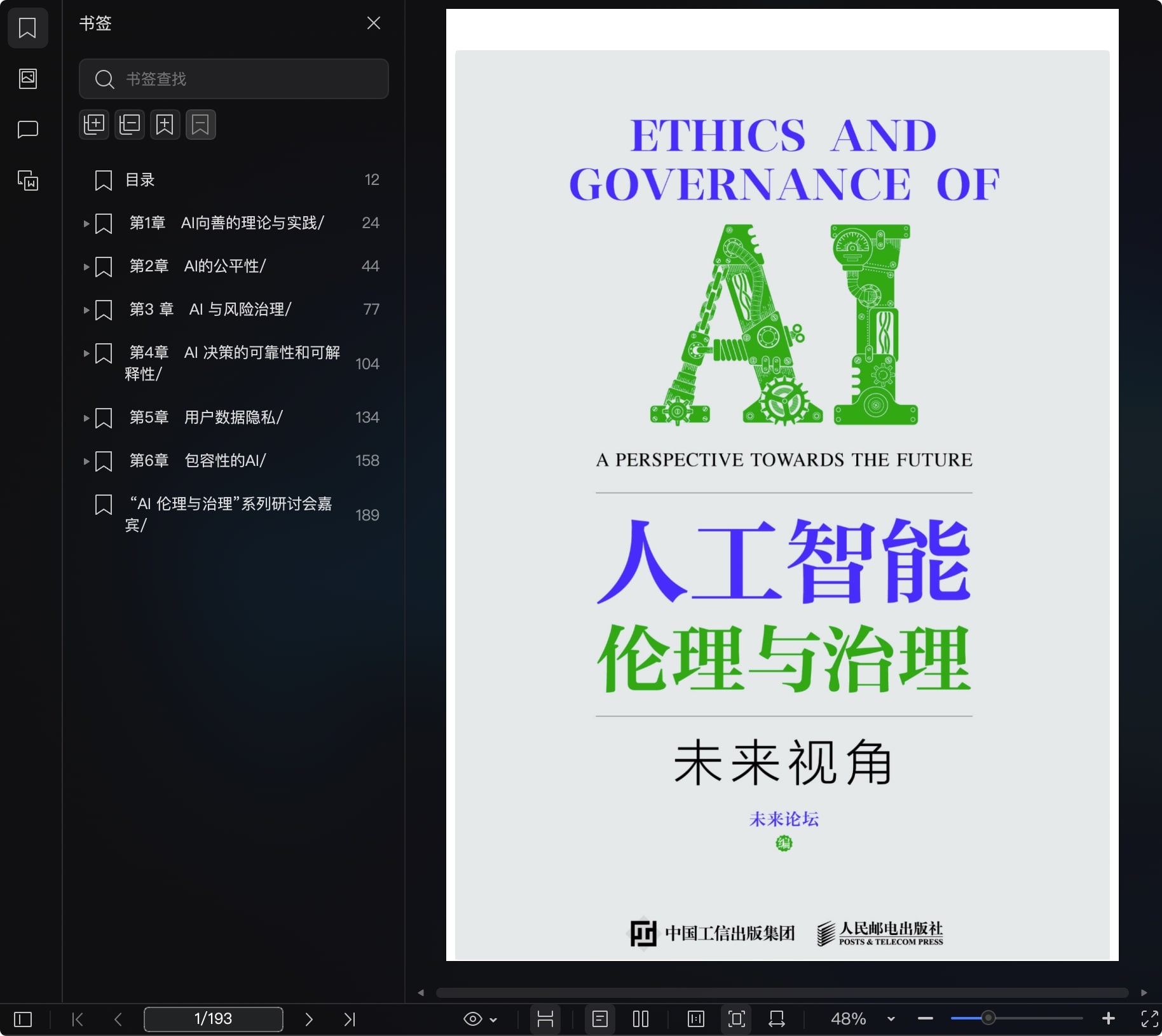Viewport: 1162px width, 1036px height.
Task: Open the eye mode dropdown arrow
Action: (x=493, y=1020)
